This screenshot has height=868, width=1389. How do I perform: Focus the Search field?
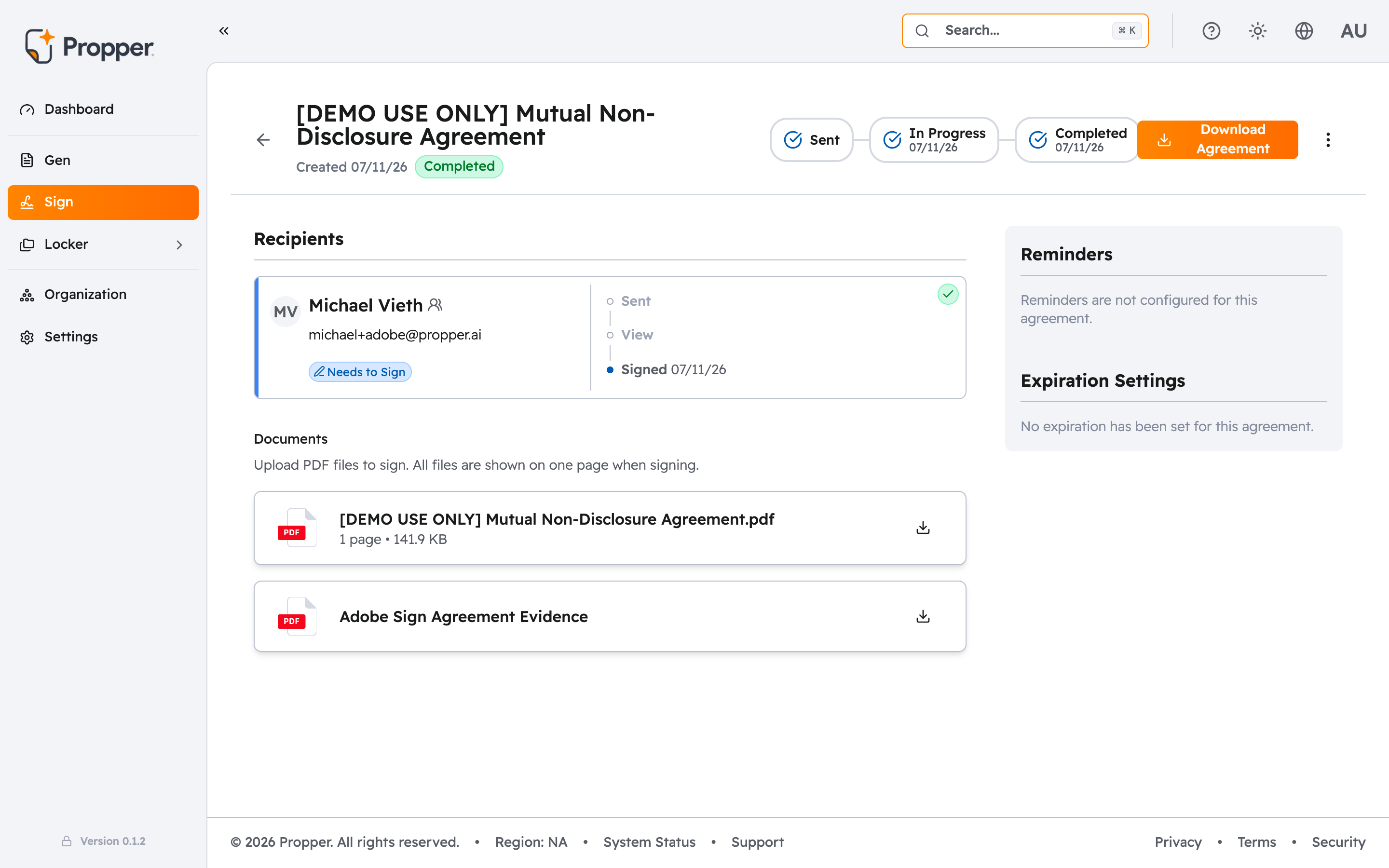tap(1025, 31)
